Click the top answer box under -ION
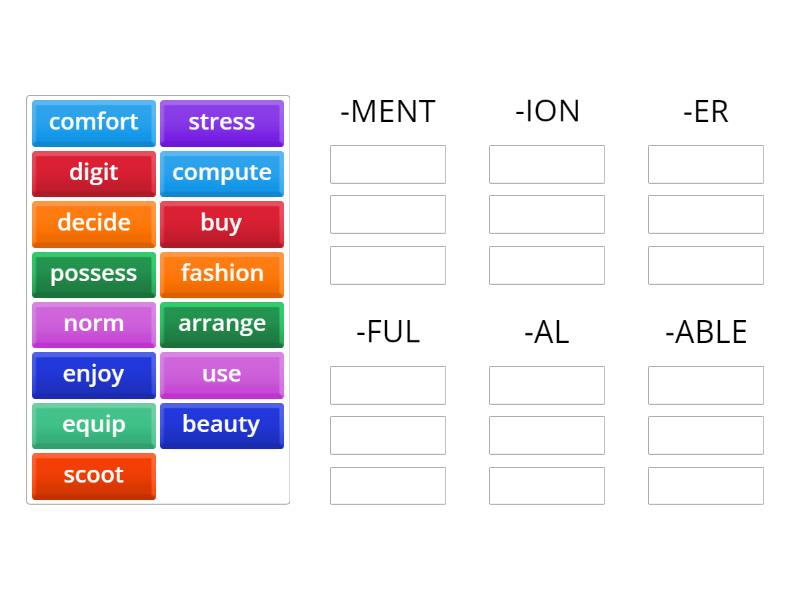800x600 pixels. [x=546, y=164]
